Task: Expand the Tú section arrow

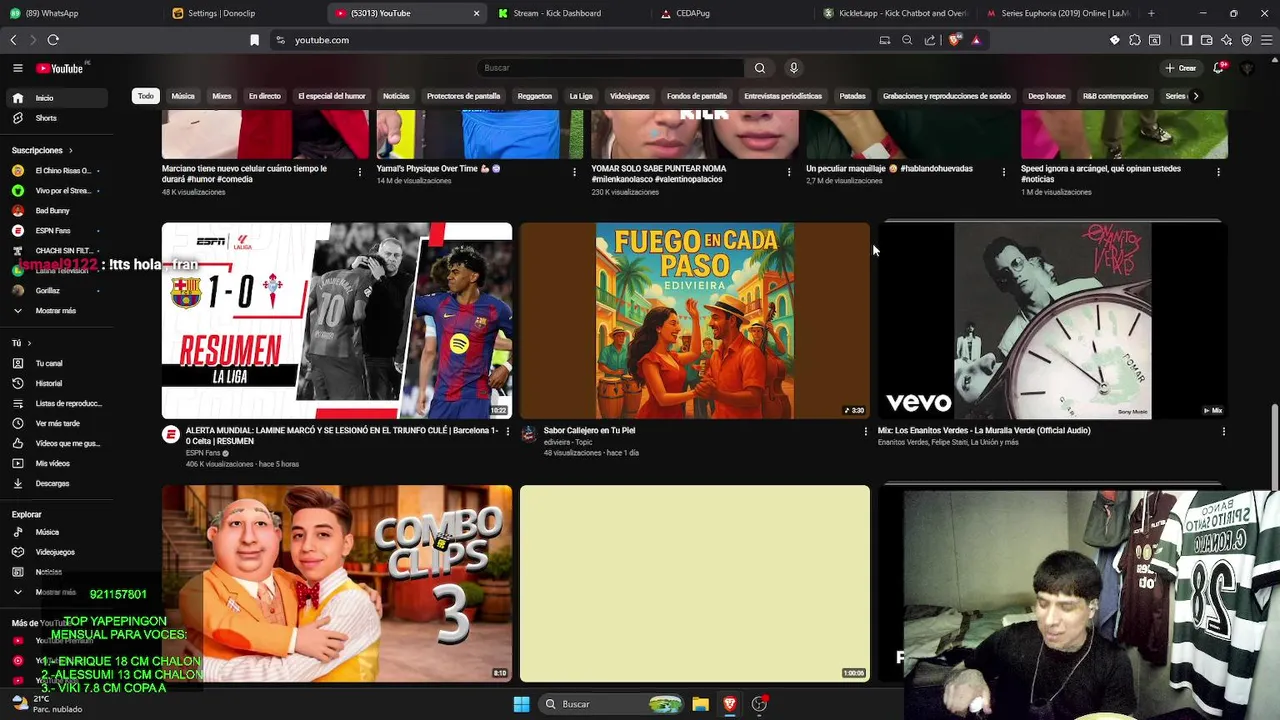Action: coord(29,343)
